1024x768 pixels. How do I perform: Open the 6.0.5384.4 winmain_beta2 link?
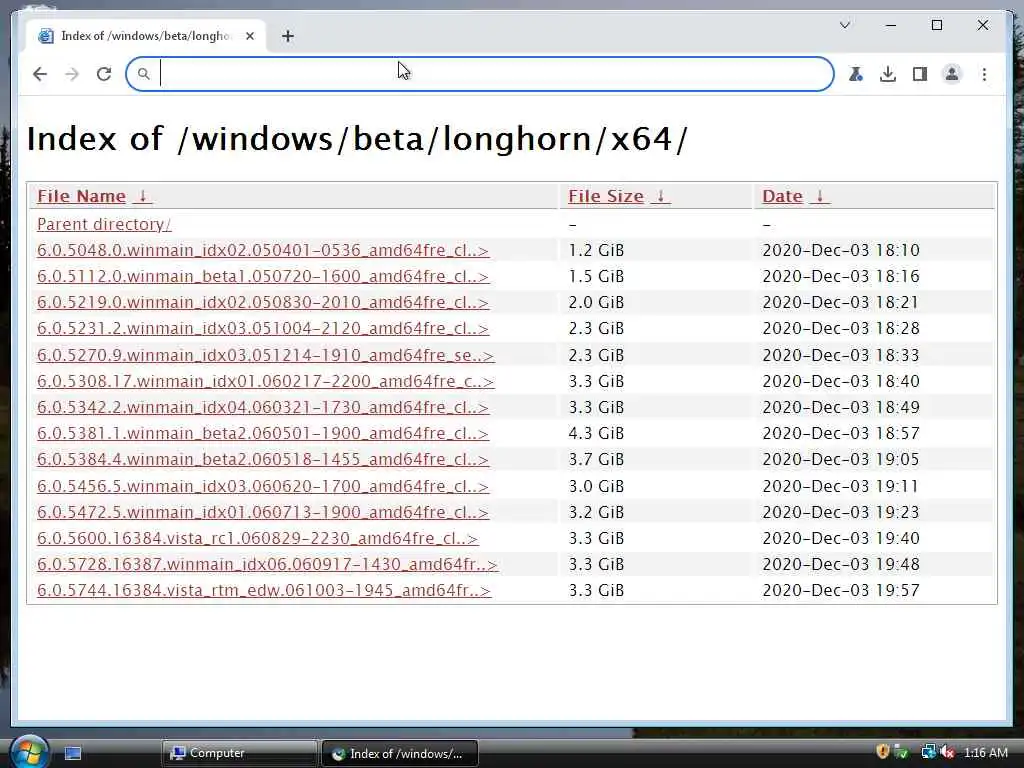point(263,460)
